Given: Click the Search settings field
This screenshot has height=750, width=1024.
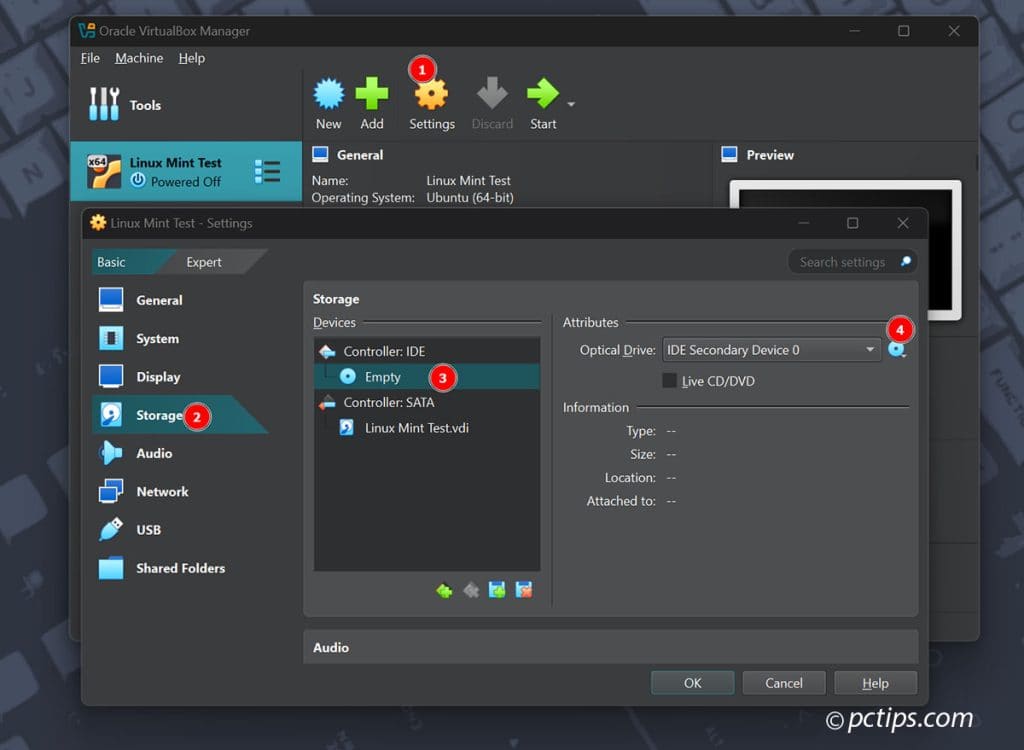Looking at the screenshot, I should click(x=845, y=261).
